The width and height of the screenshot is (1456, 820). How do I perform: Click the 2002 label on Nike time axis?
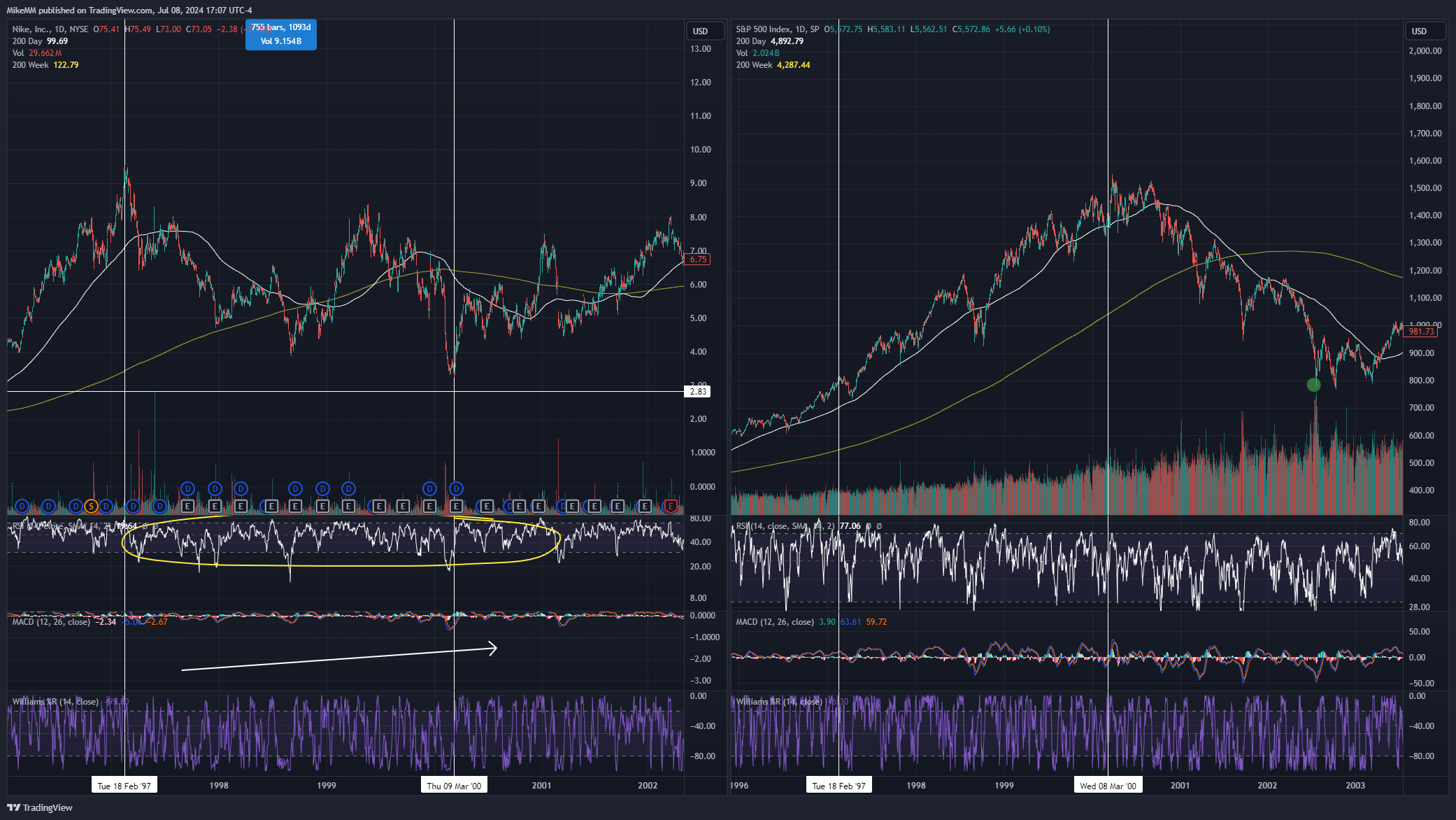click(x=648, y=786)
